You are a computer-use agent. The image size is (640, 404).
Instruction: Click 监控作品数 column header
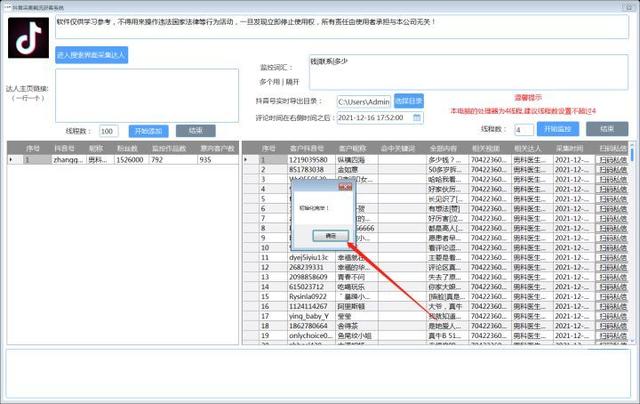[169, 148]
